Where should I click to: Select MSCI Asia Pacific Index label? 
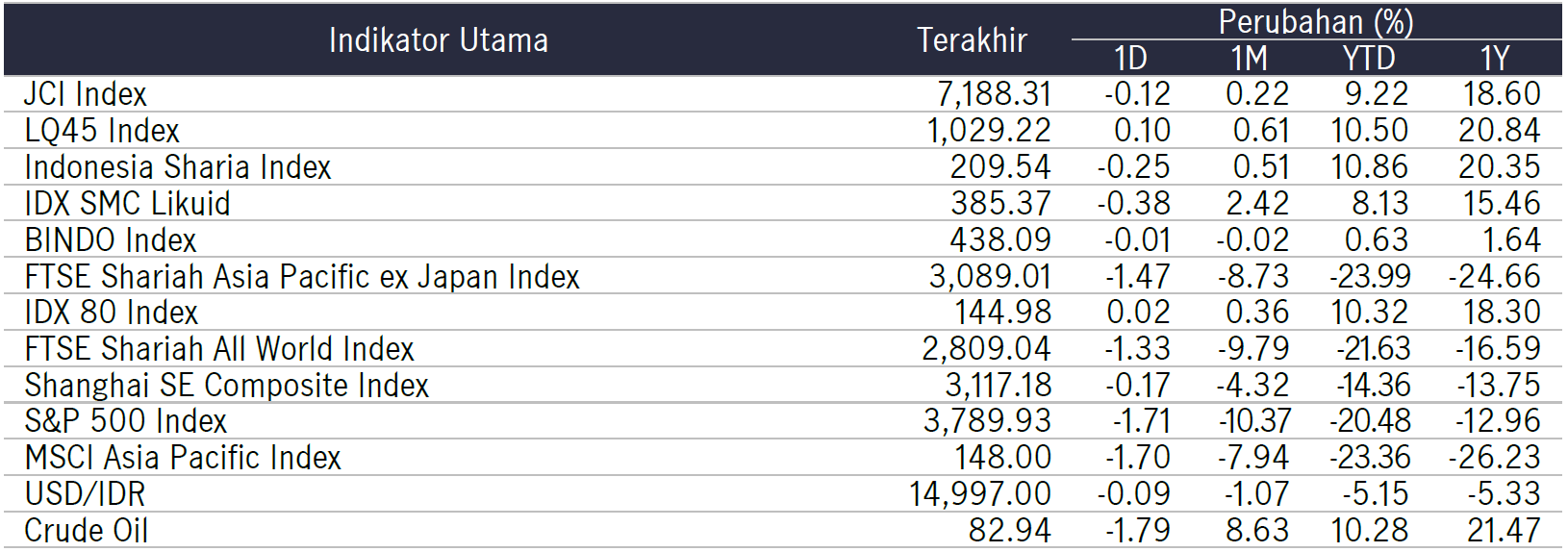pyautogui.click(x=183, y=458)
